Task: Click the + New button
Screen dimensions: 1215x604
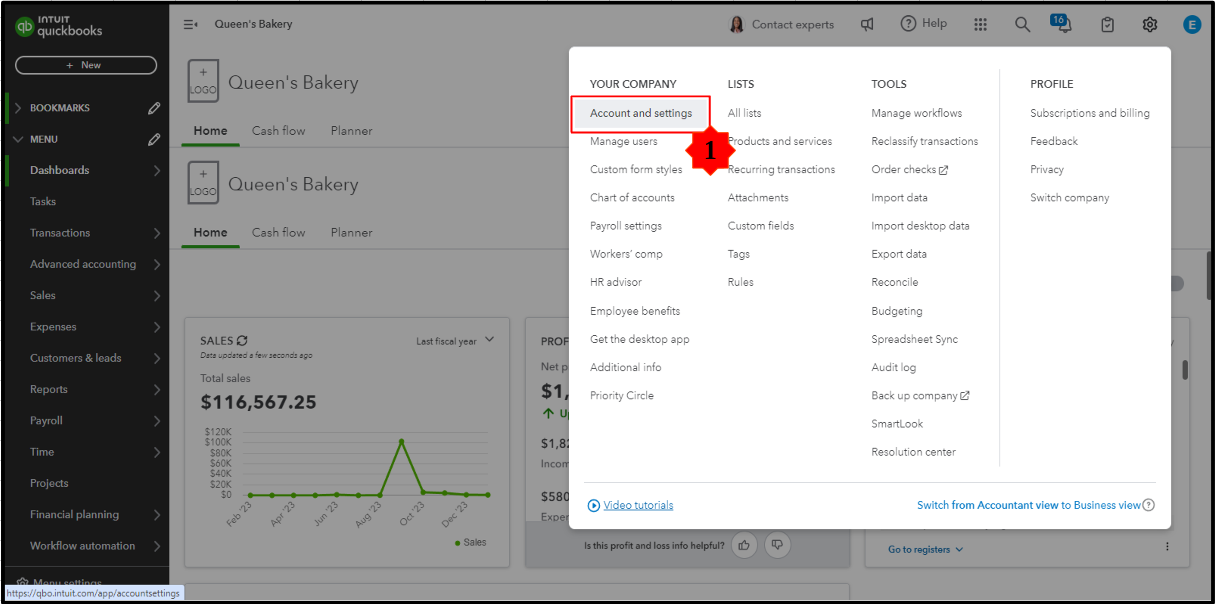Action: point(85,65)
